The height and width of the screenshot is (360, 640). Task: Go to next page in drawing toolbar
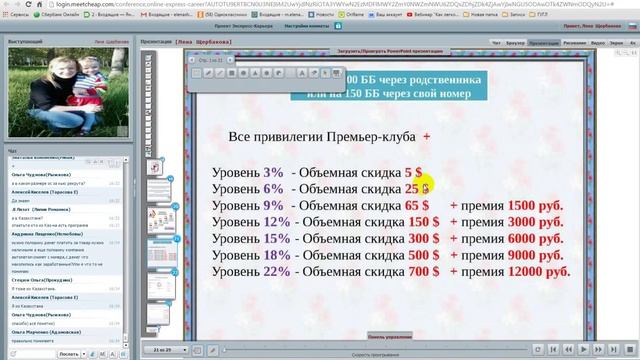[x=230, y=60]
